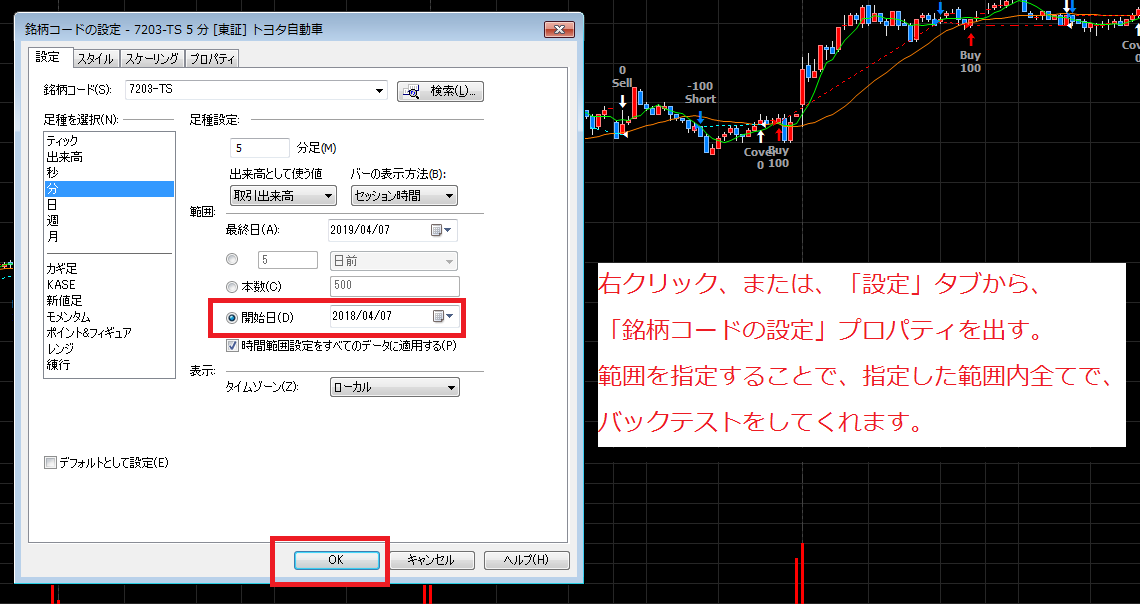Select 日 in chart type list
Image resolution: width=1140 pixels, height=604 pixels.
pyautogui.click(x=109, y=205)
